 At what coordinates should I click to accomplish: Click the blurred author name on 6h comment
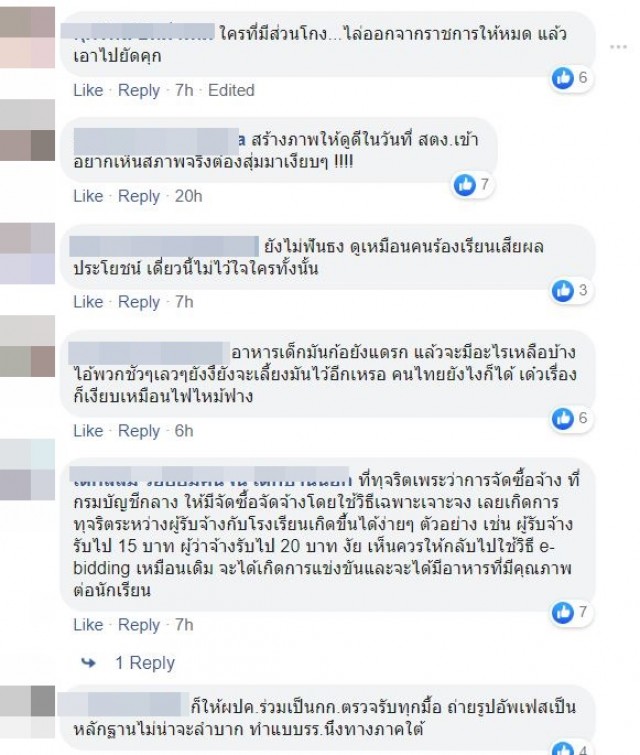tap(149, 352)
